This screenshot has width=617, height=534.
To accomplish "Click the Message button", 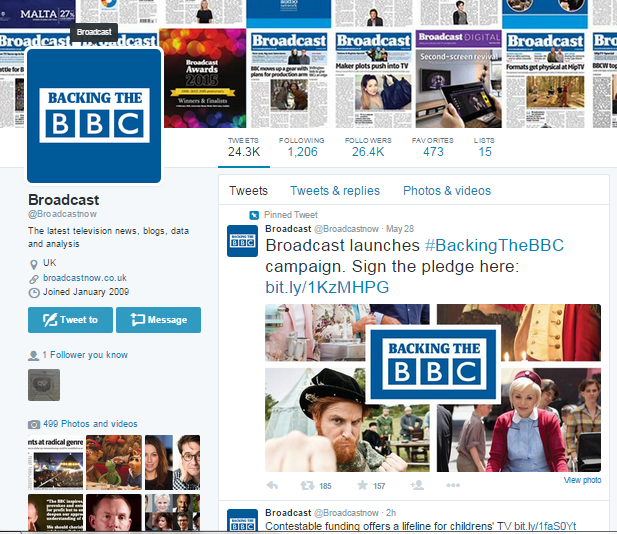I will tap(159, 320).
